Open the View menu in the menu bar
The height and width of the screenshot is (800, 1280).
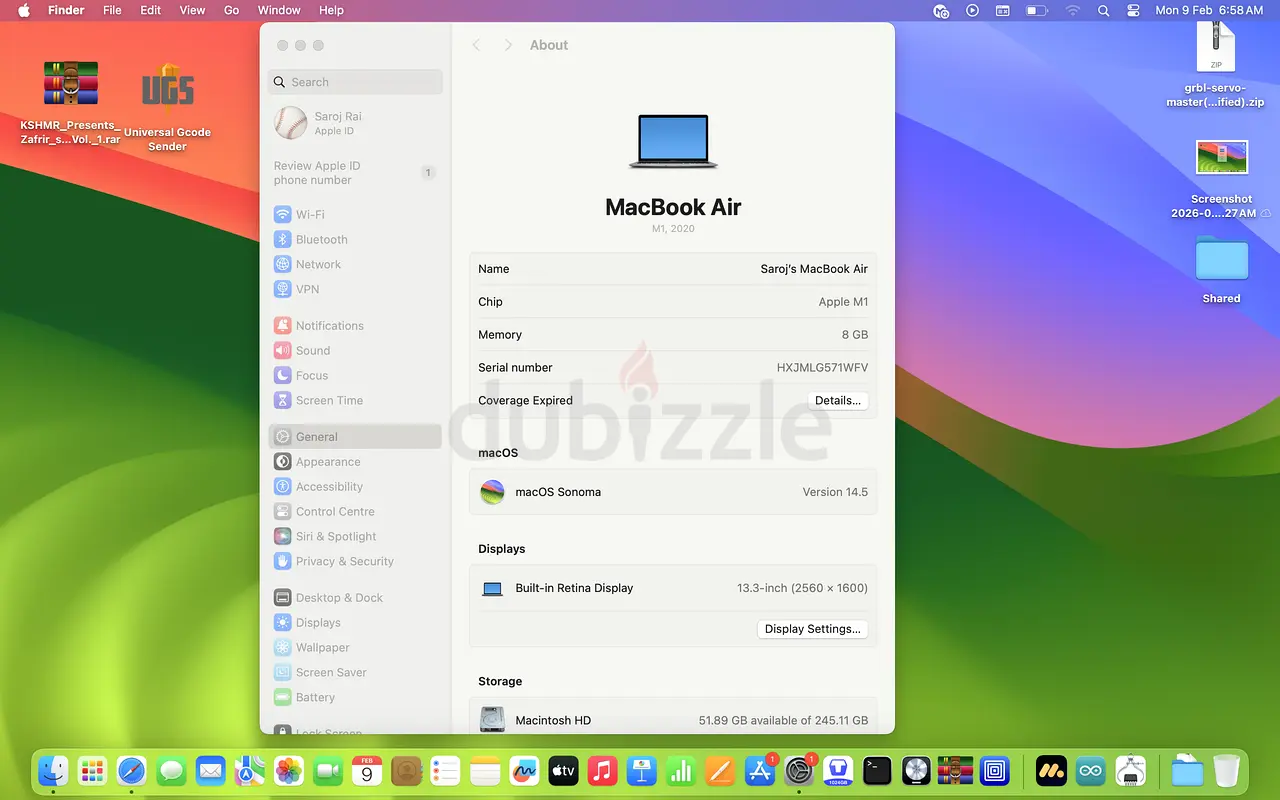click(192, 10)
